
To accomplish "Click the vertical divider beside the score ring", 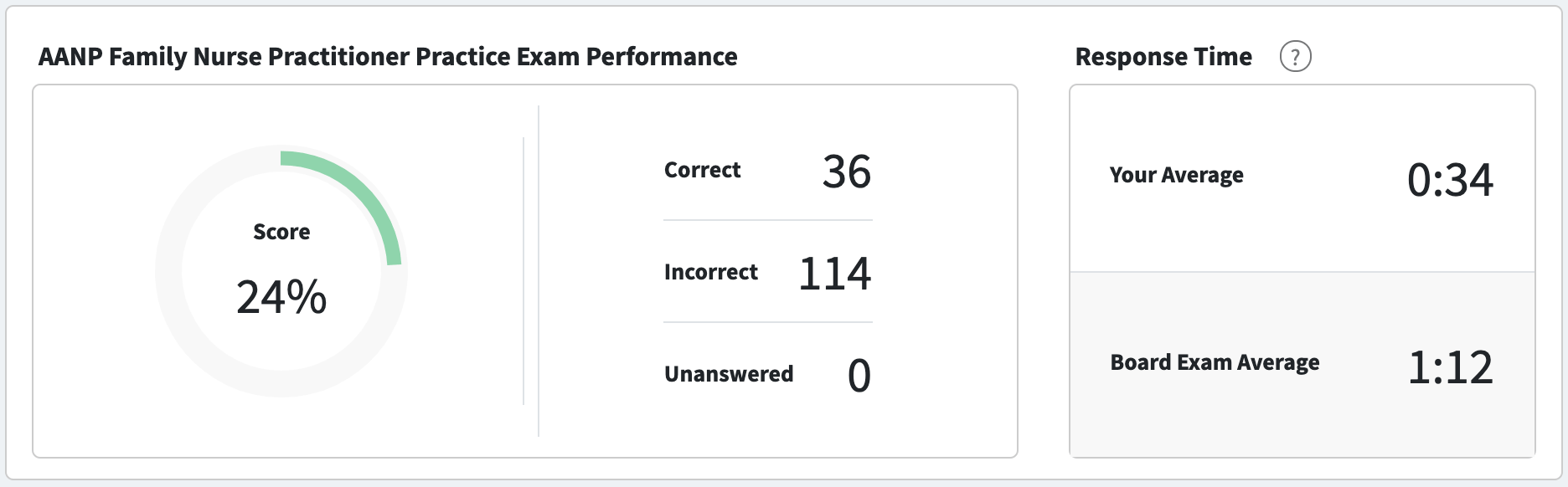I will point(524,271).
